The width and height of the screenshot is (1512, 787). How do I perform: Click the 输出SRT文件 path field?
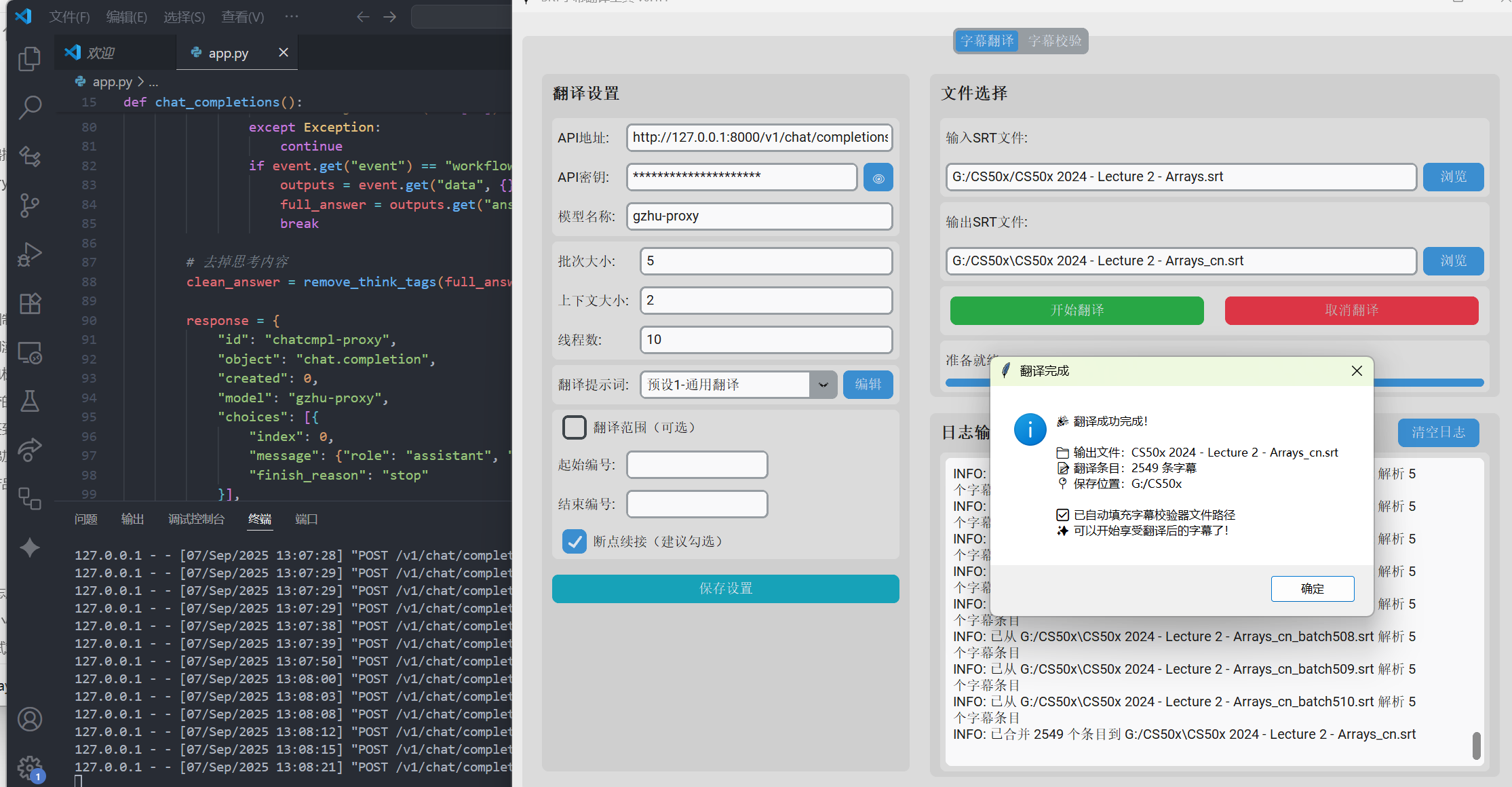point(1181,261)
